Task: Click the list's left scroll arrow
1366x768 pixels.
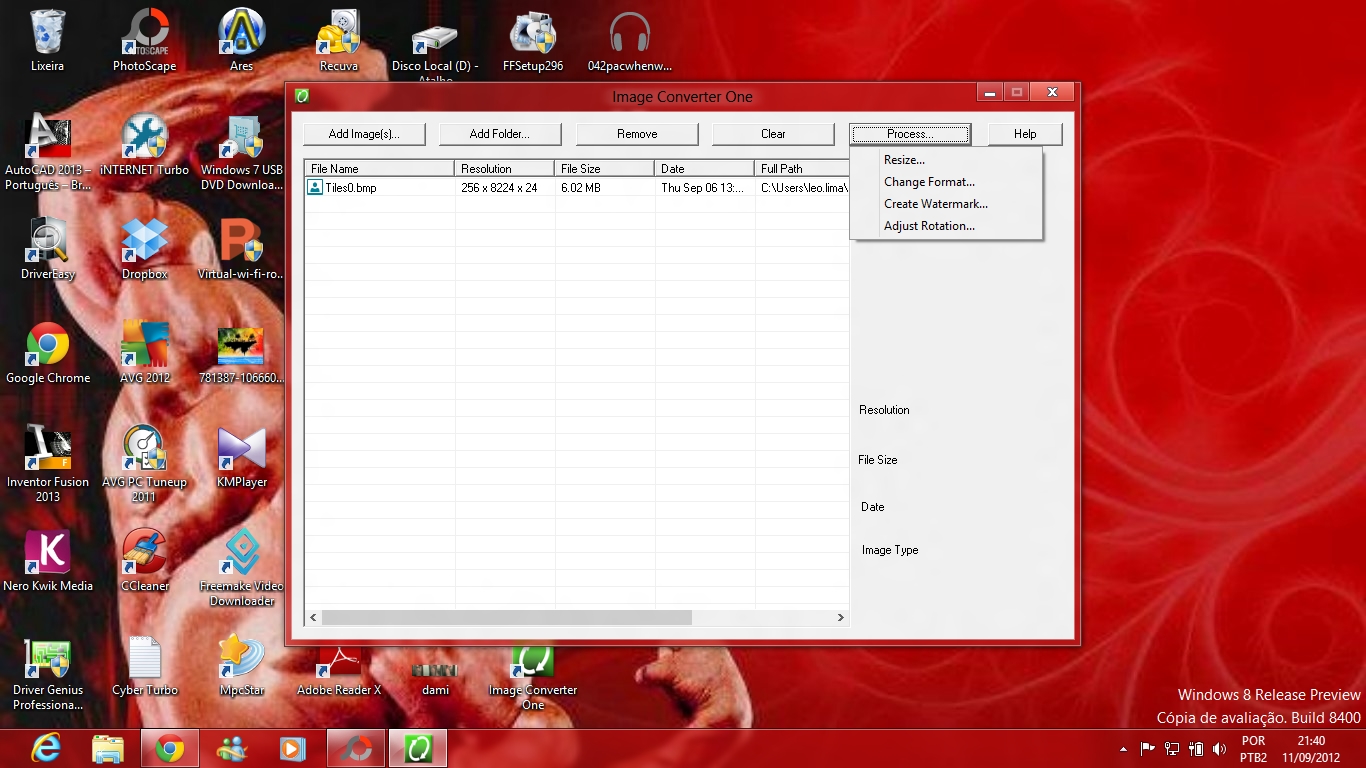Action: 313,618
